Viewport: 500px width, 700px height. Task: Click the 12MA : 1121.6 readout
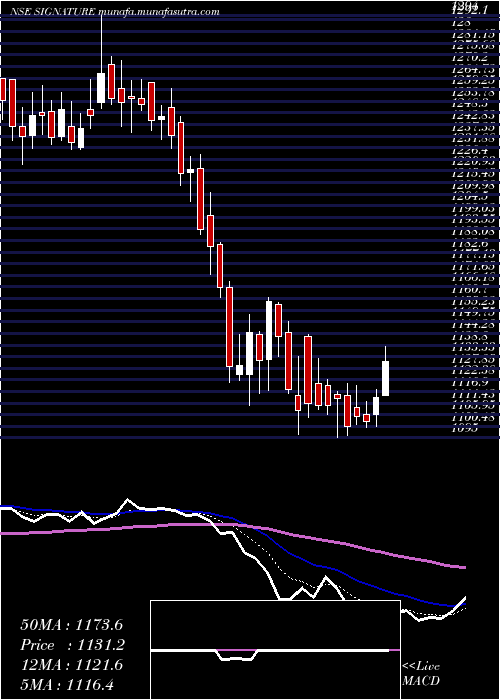point(71,665)
